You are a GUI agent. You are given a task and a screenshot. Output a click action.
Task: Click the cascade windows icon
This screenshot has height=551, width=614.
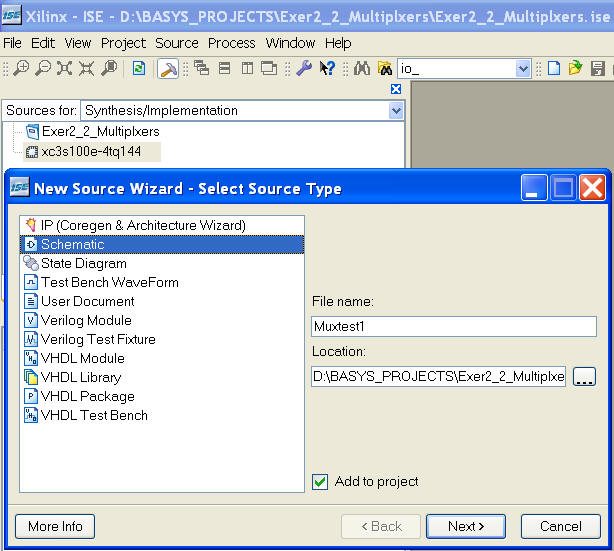202,68
